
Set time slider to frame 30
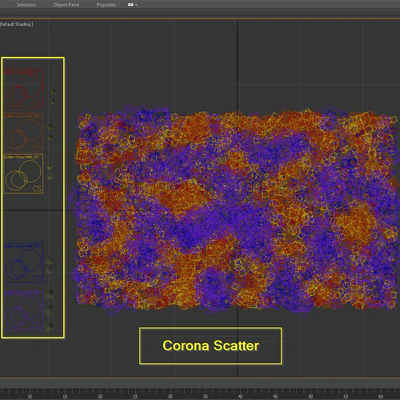[x=170, y=396]
